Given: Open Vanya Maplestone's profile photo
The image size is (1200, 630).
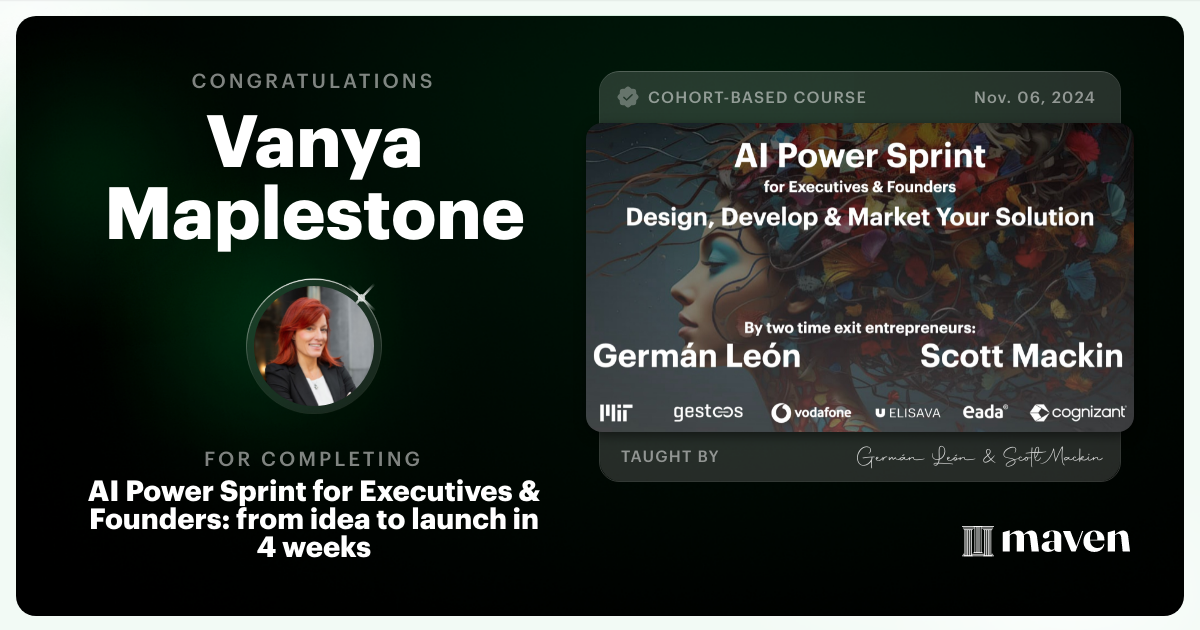Looking at the screenshot, I should tap(314, 346).
